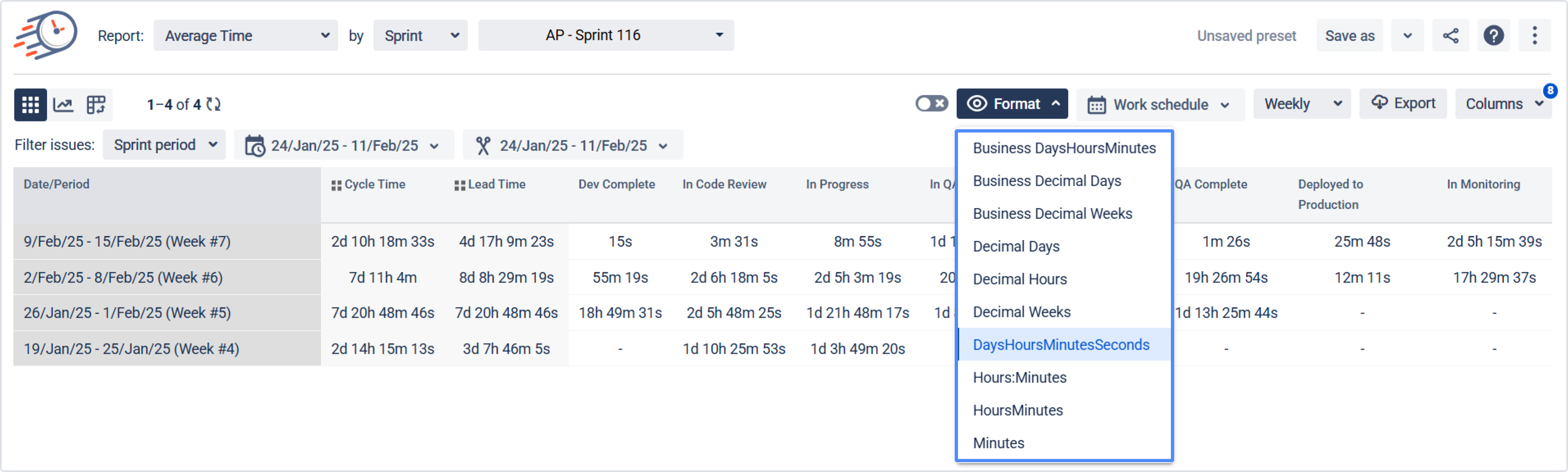The height and width of the screenshot is (472, 1568).
Task: Select Decimal Hours from format list
Action: point(1019,279)
